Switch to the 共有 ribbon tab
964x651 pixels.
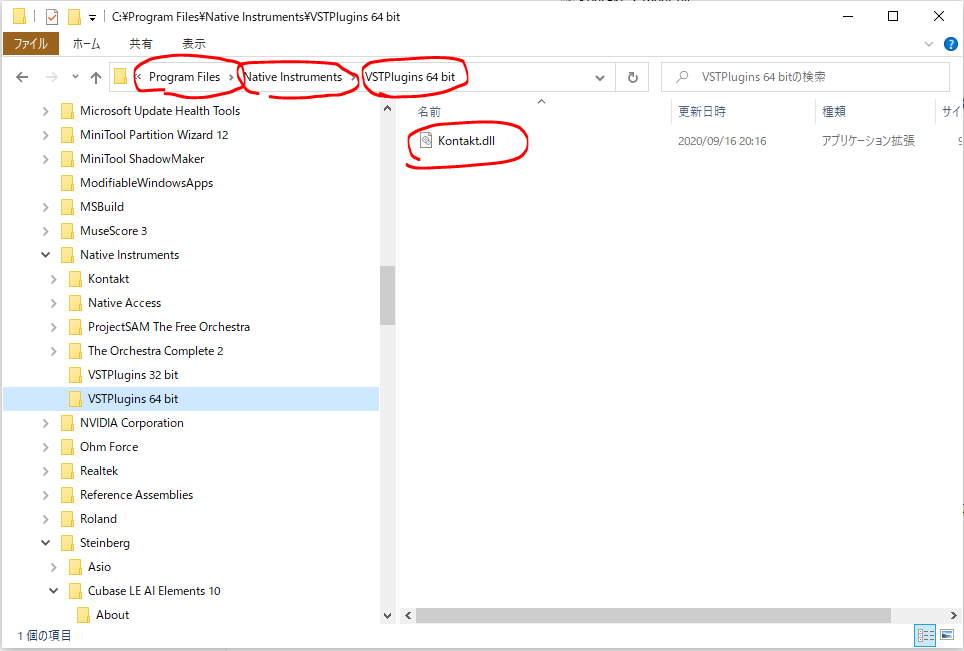point(140,44)
